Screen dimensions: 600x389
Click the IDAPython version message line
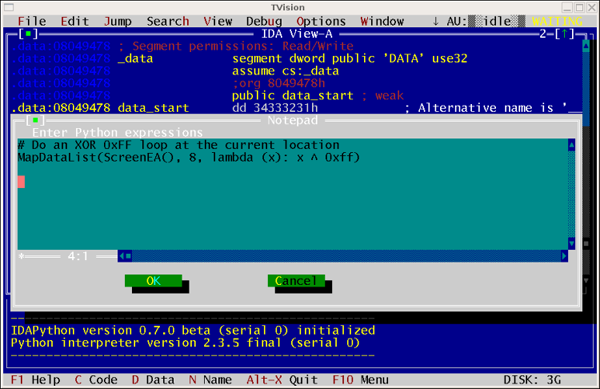[193, 330]
